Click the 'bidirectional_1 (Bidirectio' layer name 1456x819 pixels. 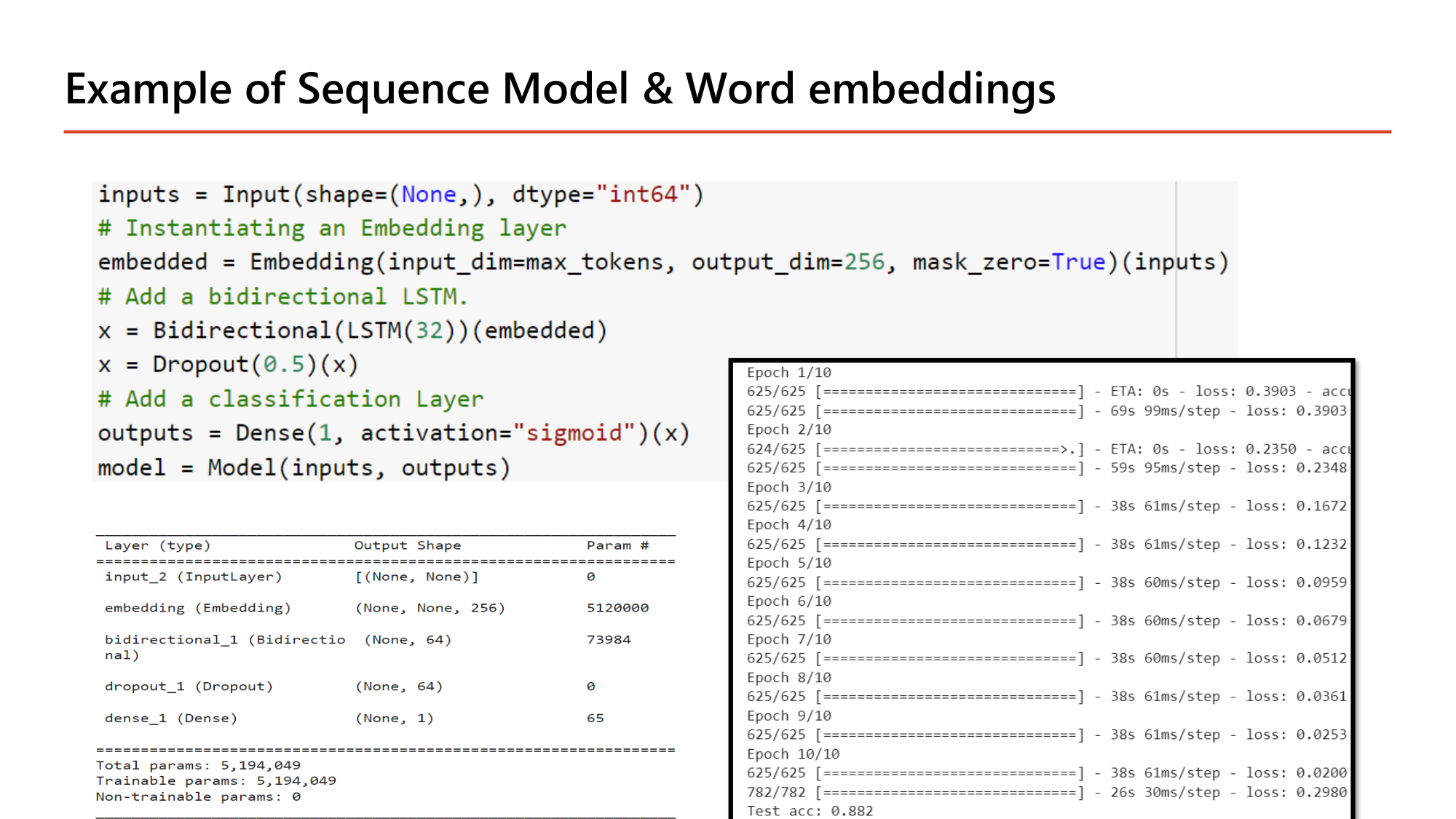[x=225, y=640]
